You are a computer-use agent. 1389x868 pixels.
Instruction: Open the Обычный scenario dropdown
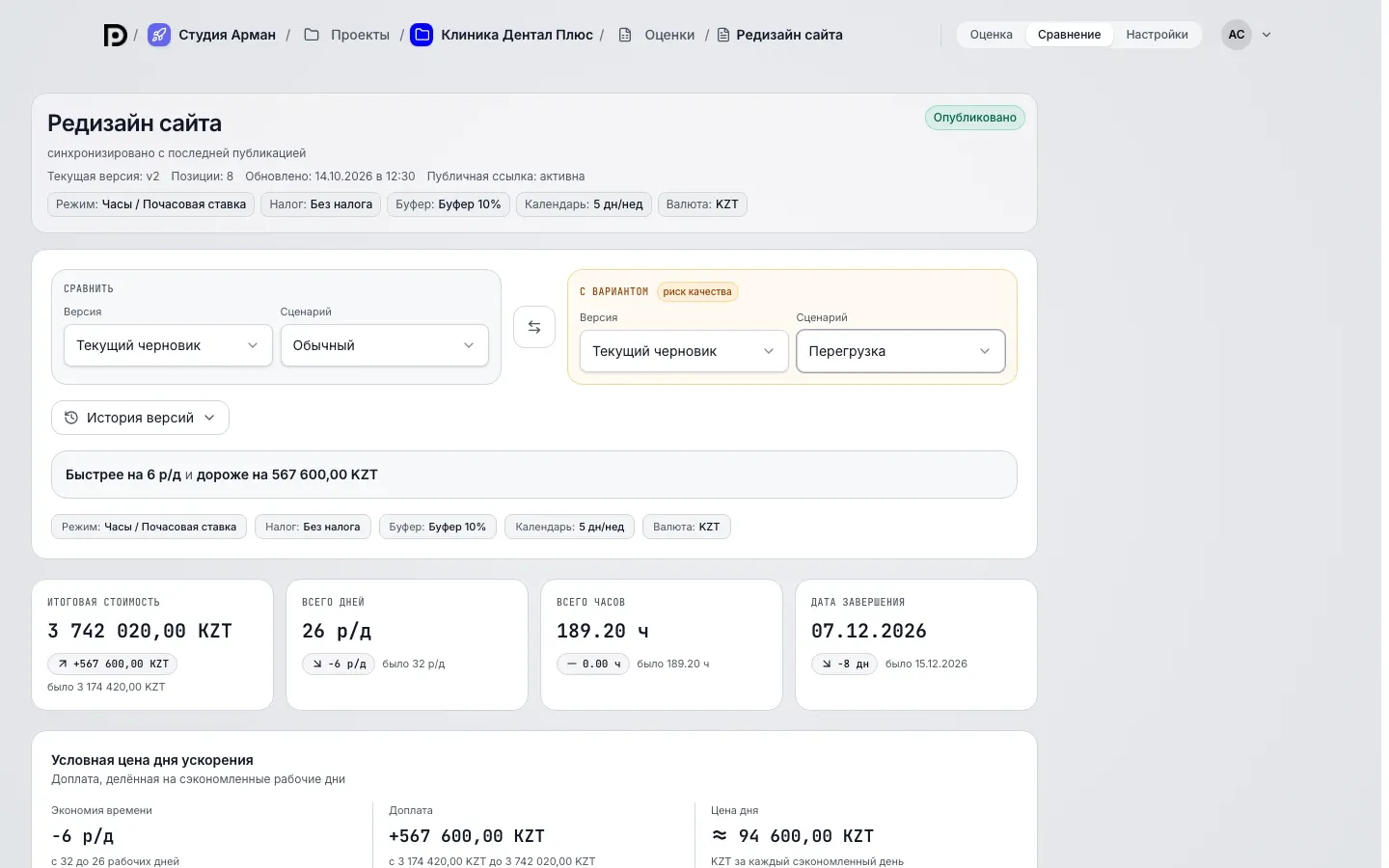pos(385,345)
